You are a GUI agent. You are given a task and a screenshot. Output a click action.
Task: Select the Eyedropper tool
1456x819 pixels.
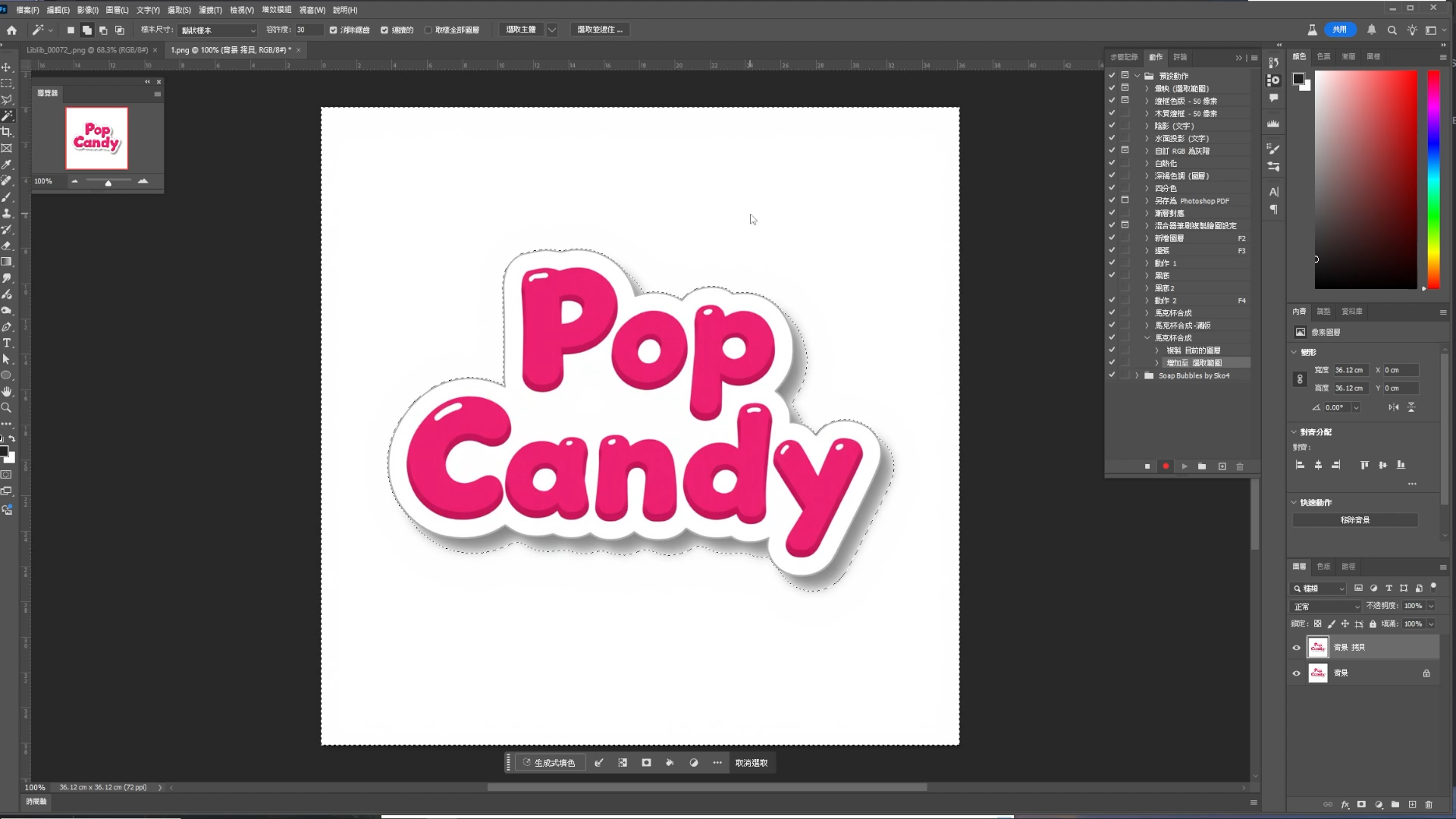[x=7, y=165]
